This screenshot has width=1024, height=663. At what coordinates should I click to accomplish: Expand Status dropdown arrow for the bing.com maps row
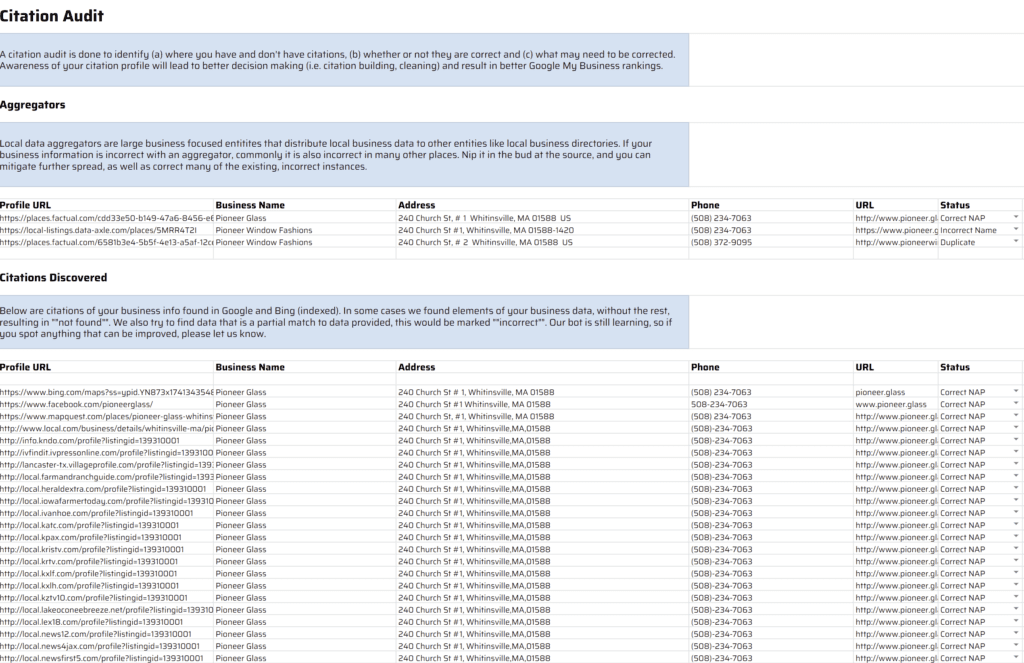1016,391
